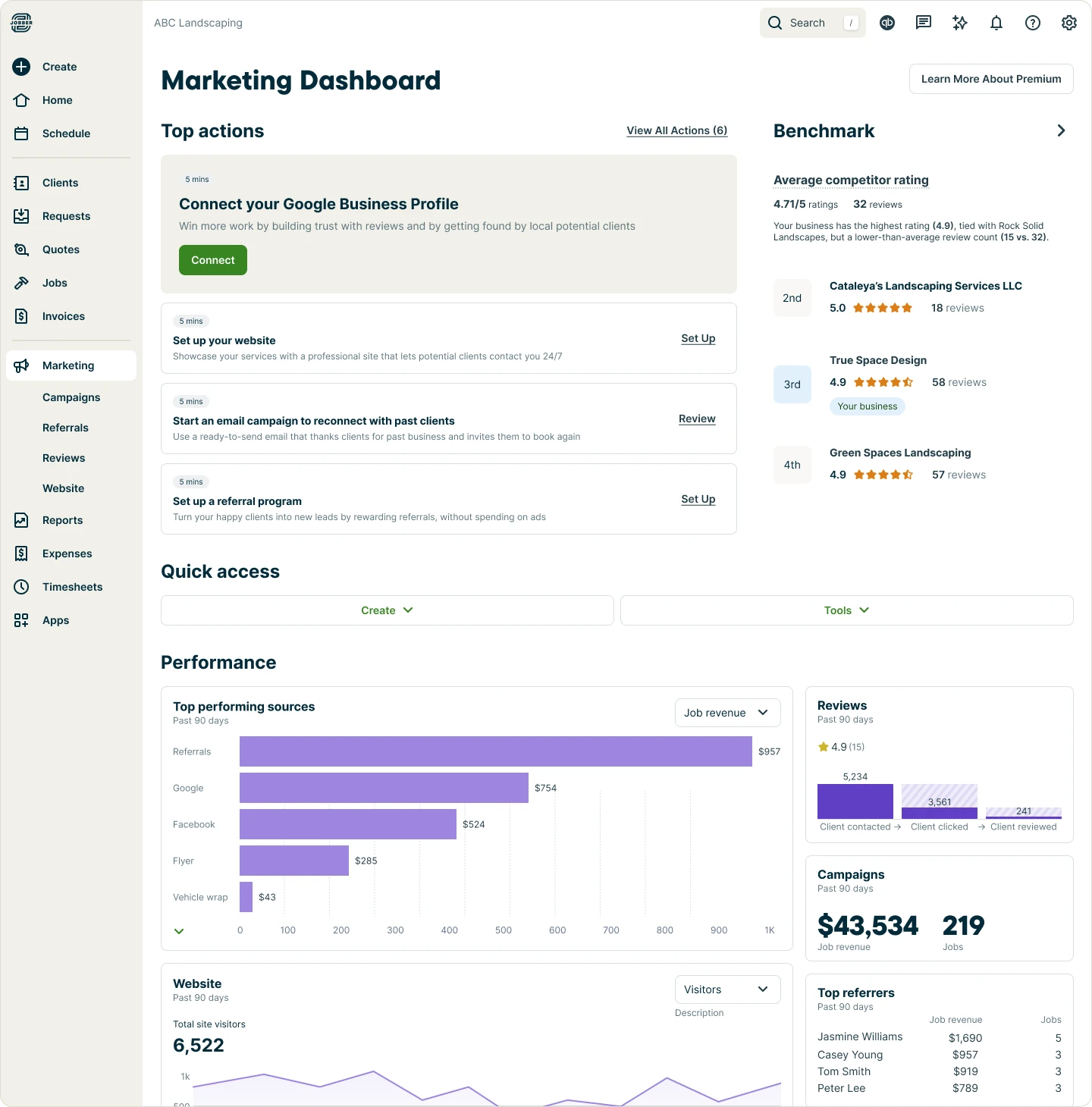Open the Job revenue dropdown
The height and width of the screenshot is (1107, 1092).
[x=727, y=713]
